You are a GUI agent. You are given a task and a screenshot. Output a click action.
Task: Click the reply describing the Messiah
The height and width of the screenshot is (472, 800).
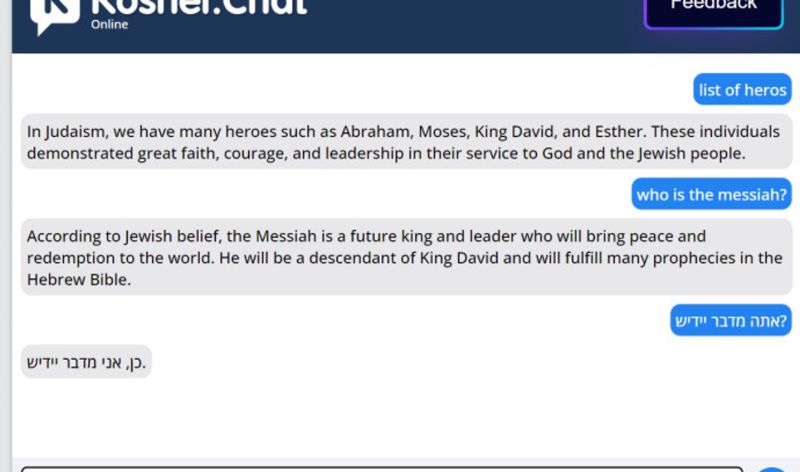point(406,257)
